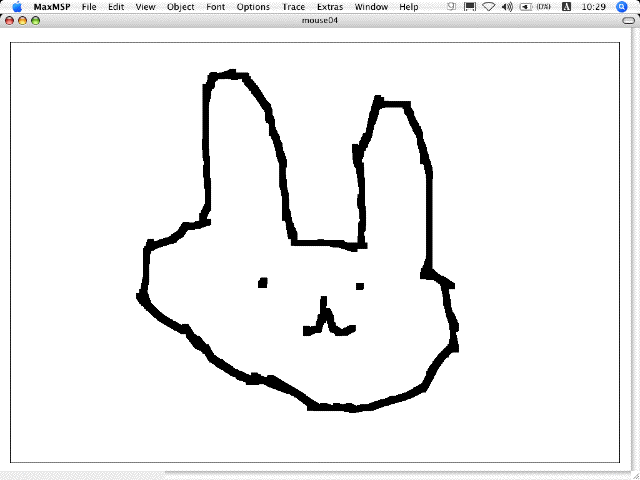Open the MaxMSP application menu
Image resolution: width=640 pixels, height=480 pixels.
tap(50, 7)
